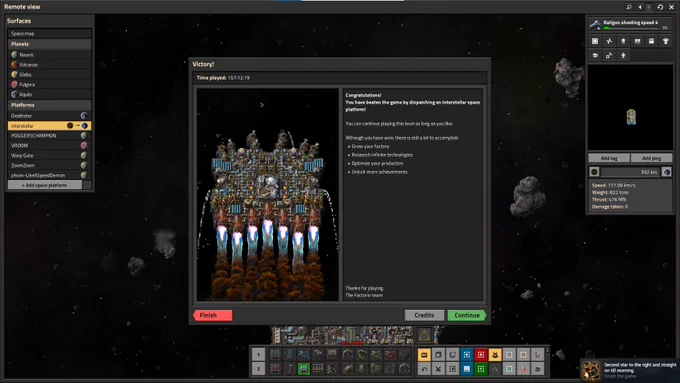Click the red Finish button
The height and width of the screenshot is (383, 680).
pos(212,315)
